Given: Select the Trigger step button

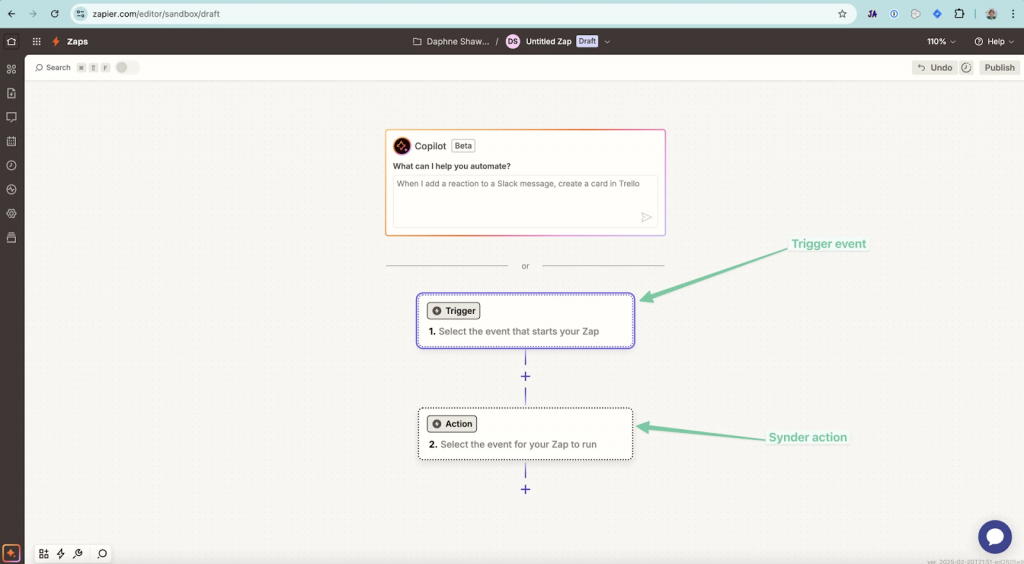Looking at the screenshot, I should coord(453,311).
